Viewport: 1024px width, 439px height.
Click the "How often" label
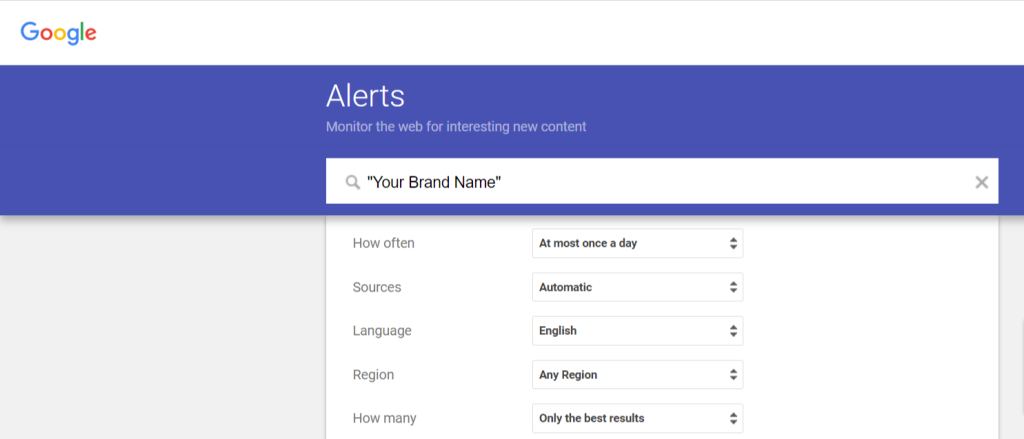click(x=383, y=243)
